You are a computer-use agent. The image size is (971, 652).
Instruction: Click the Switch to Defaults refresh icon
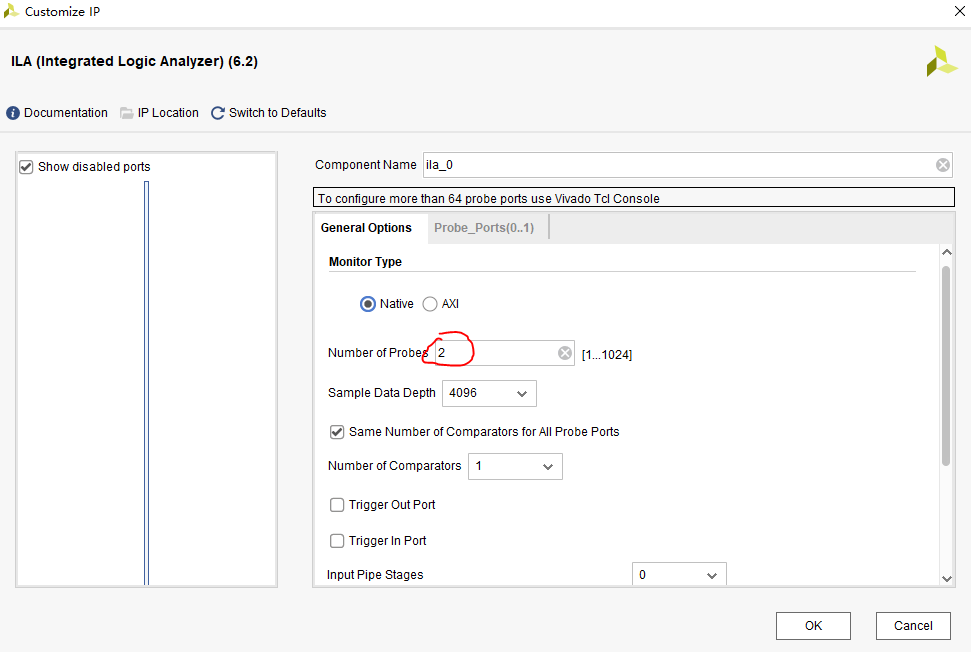click(218, 113)
